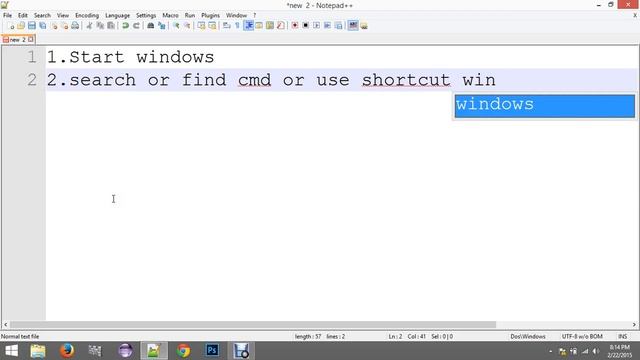Choose 'windows' from the autocomplete popup
Viewport: 640px width, 360px height.
point(544,106)
